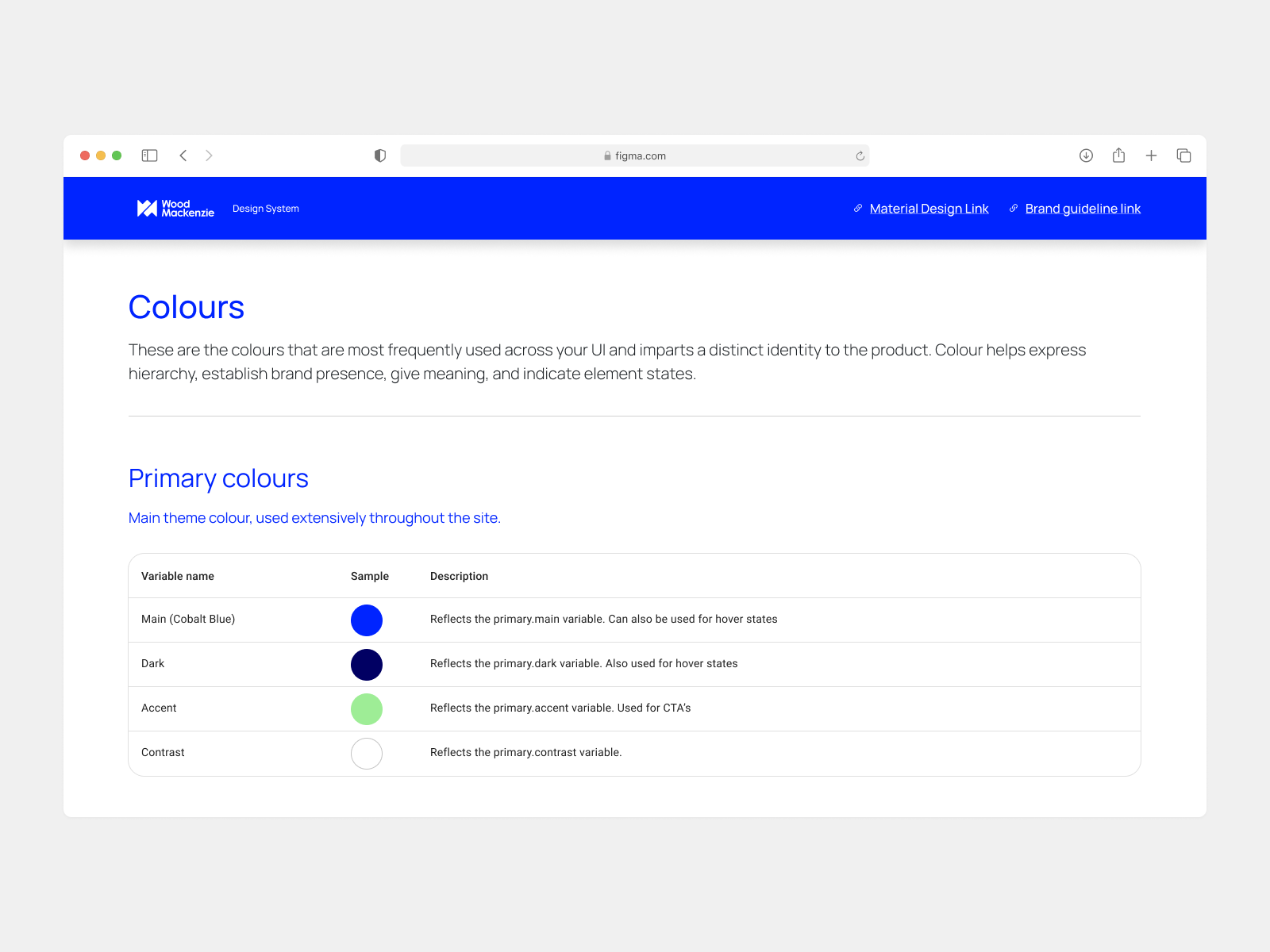Select the Main Cobalt Blue colour swatch
The image size is (1270, 952).
point(367,620)
